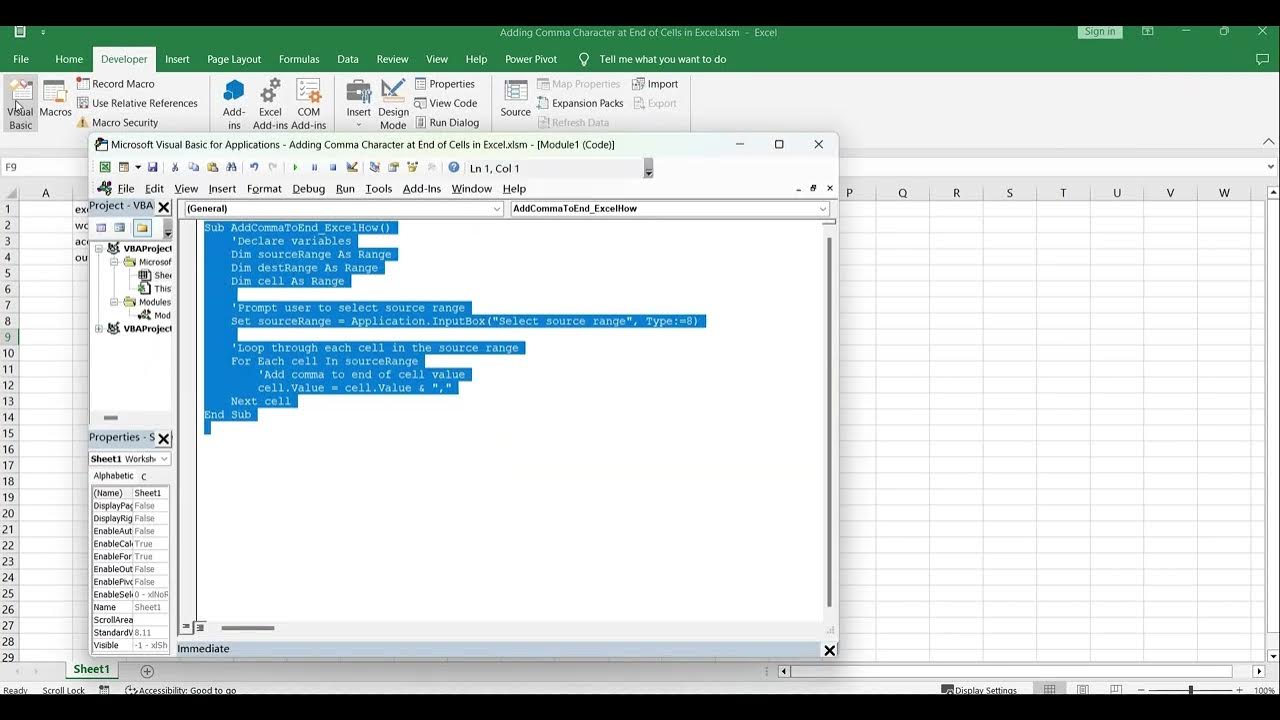Collapse the Modules folder node
This screenshot has height=720, width=1280.
pos(115,302)
